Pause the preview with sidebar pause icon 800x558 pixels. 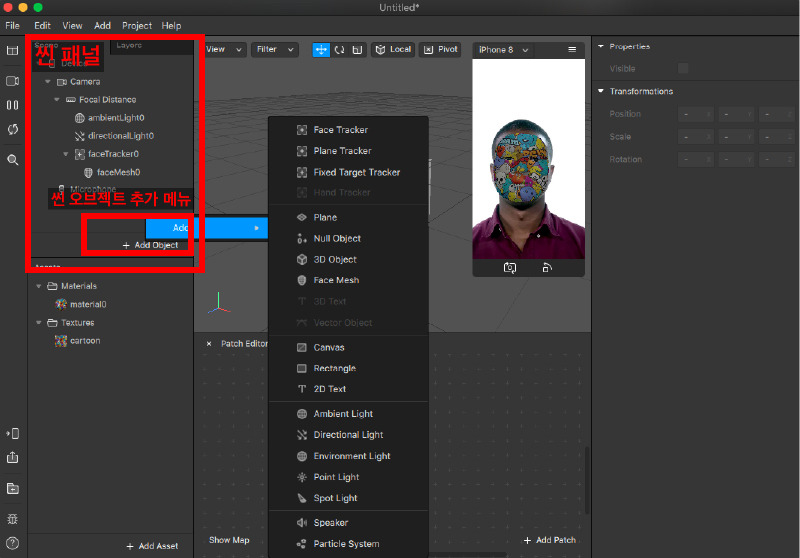coord(13,105)
